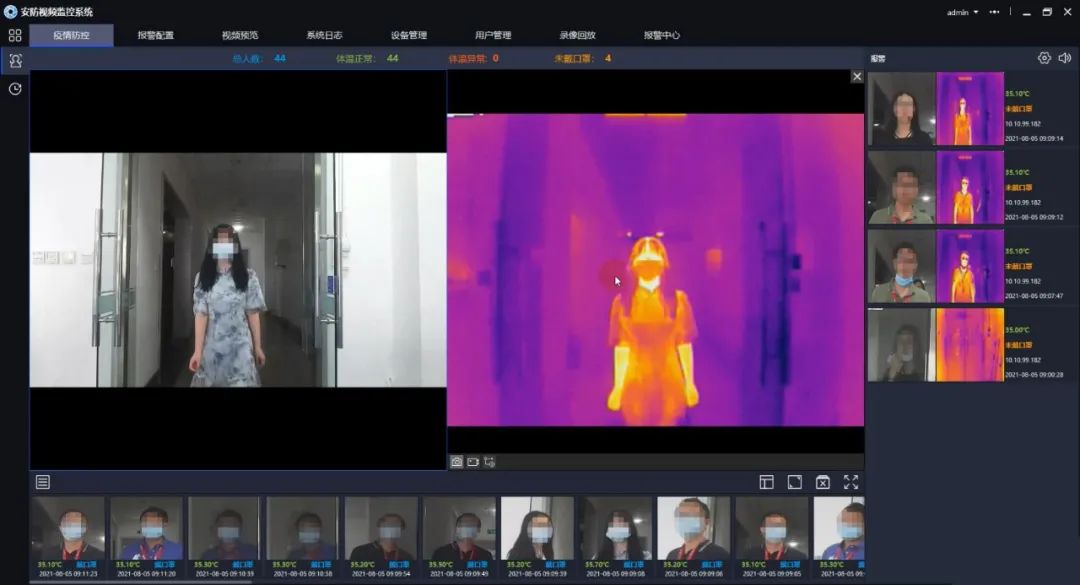Image resolution: width=1080 pixels, height=585 pixels.
Task: Open capture thumbnail timestamped 09:09:06
Action: pyautogui.click(x=694, y=537)
